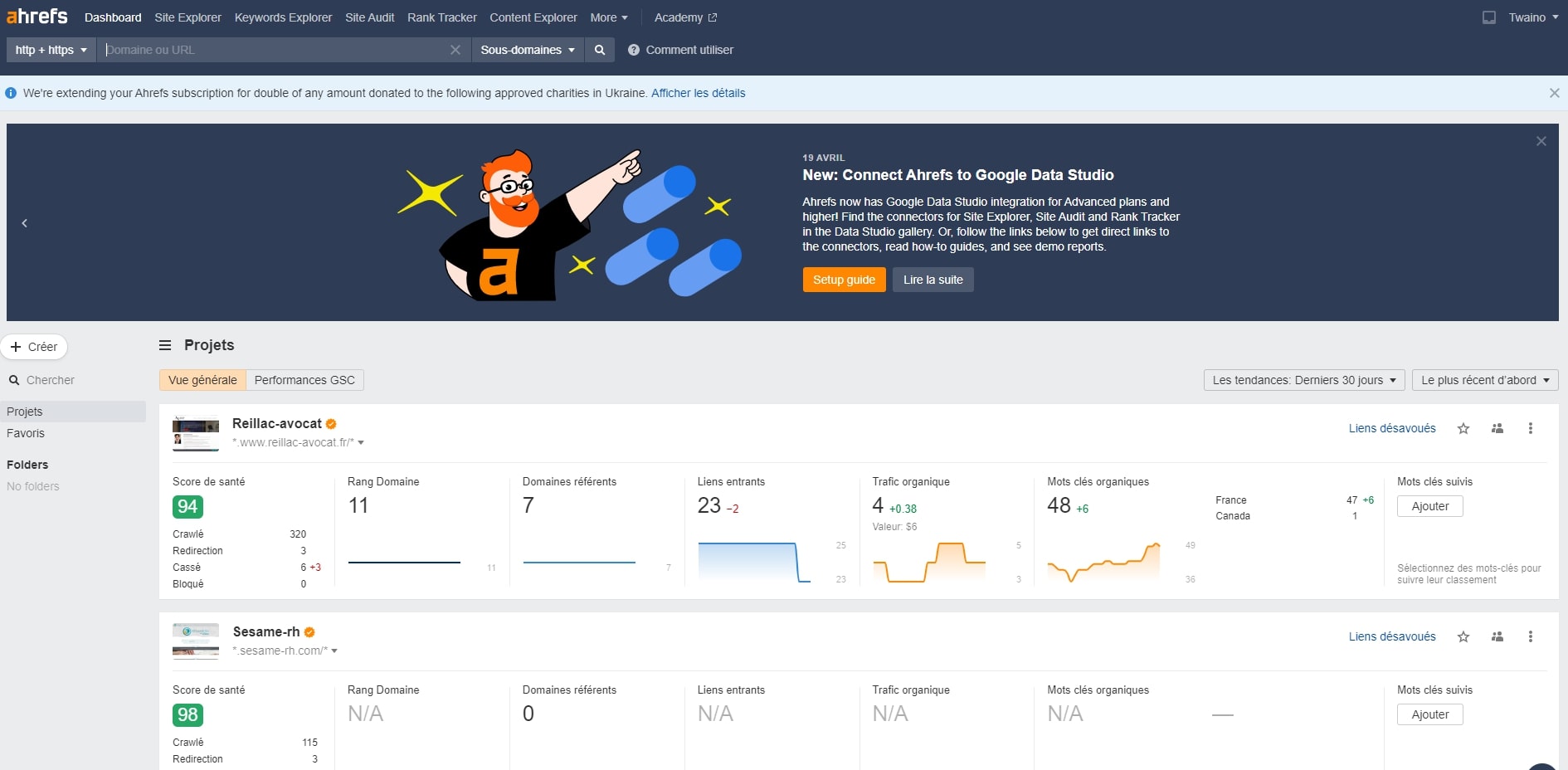Image resolution: width=1568 pixels, height=770 pixels.
Task: Click Reillac-avocat verified badge icon
Action: (331, 424)
